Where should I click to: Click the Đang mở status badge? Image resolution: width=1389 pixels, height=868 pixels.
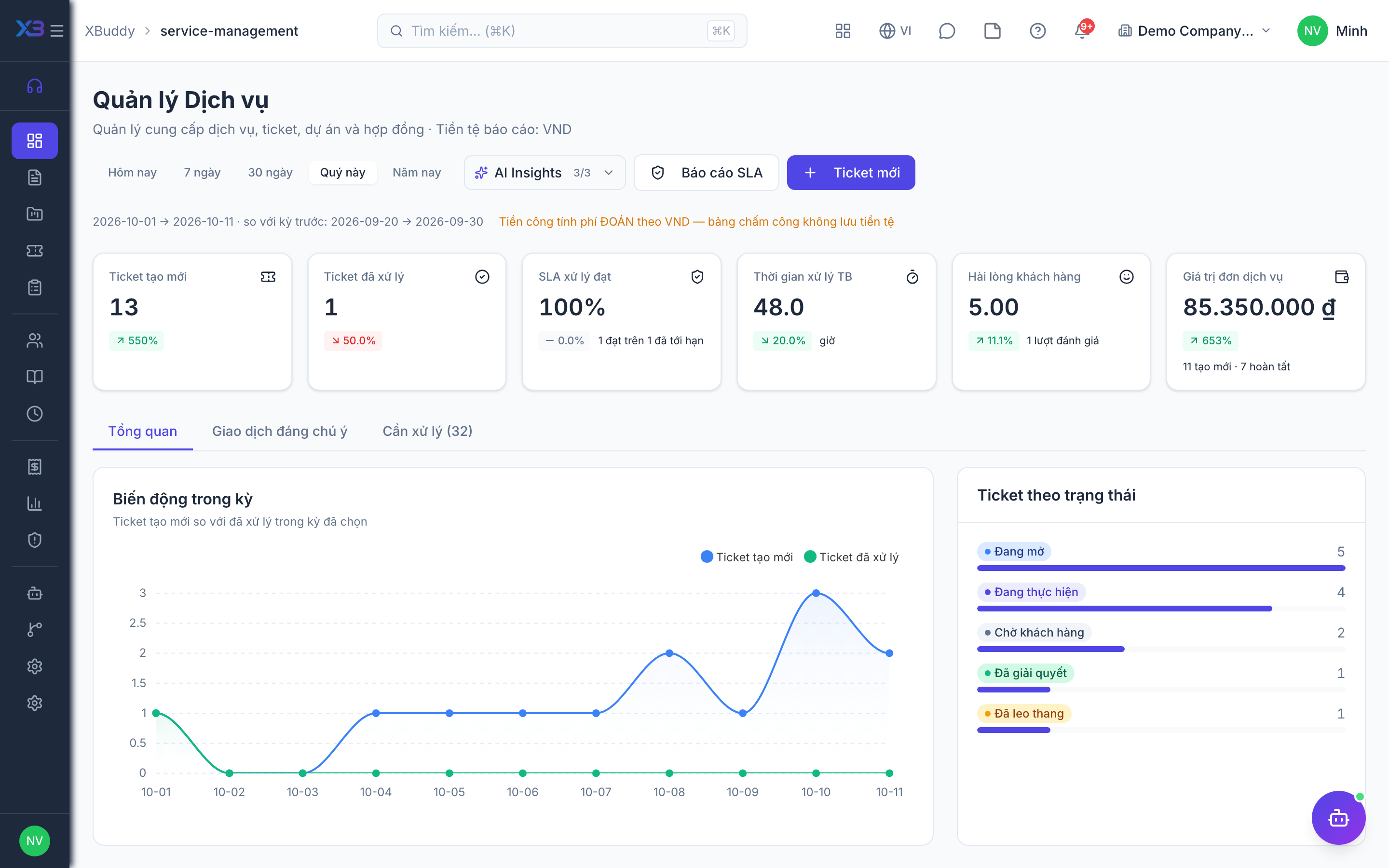1014,552
